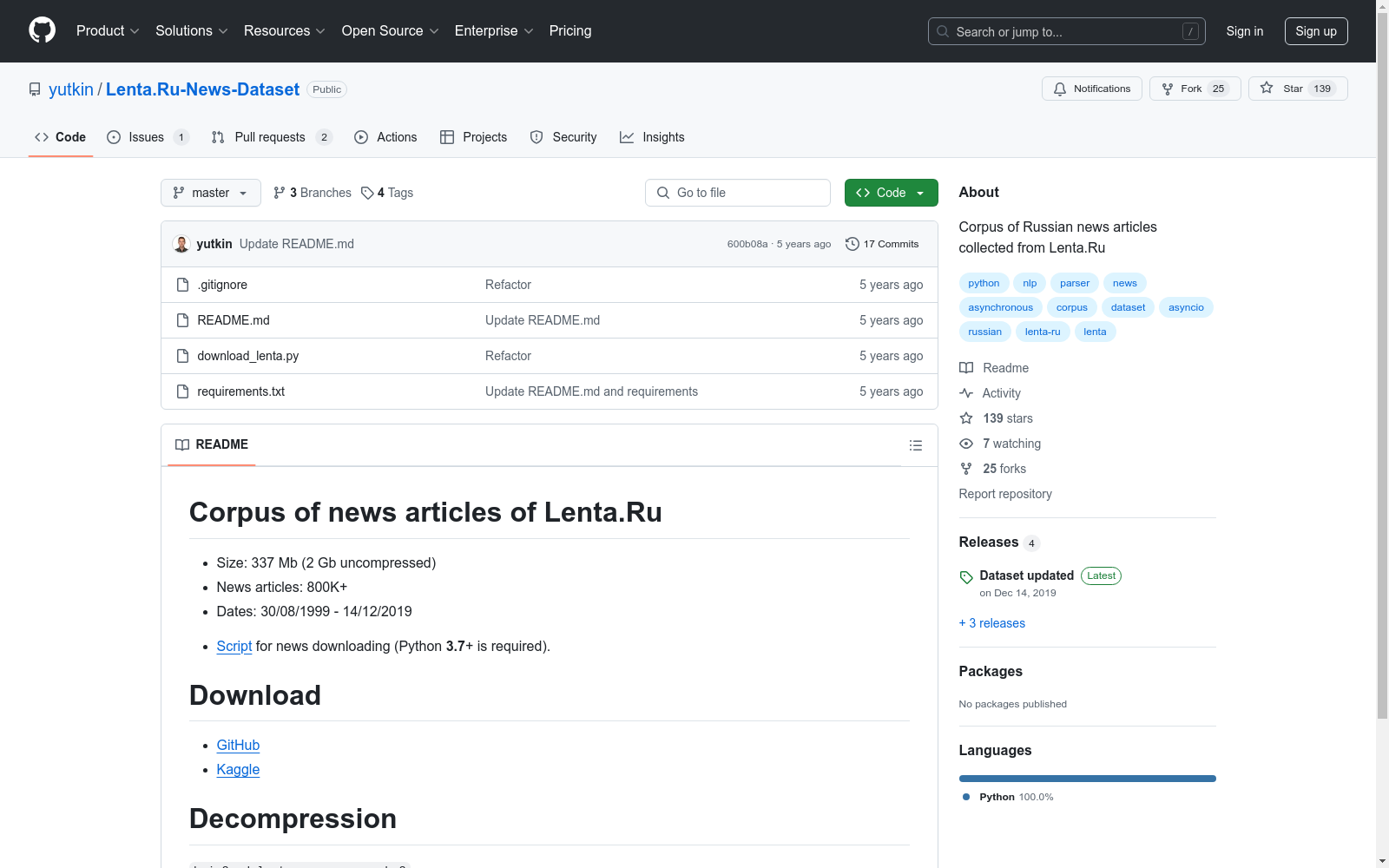1389x868 pixels.
Task: Expand the Open Source menu
Action: [391, 30]
